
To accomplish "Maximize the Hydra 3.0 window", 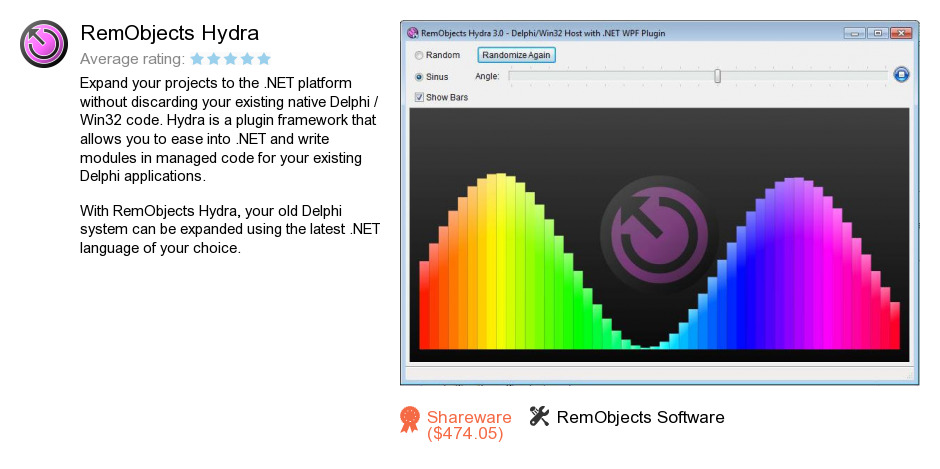I will 878,34.
